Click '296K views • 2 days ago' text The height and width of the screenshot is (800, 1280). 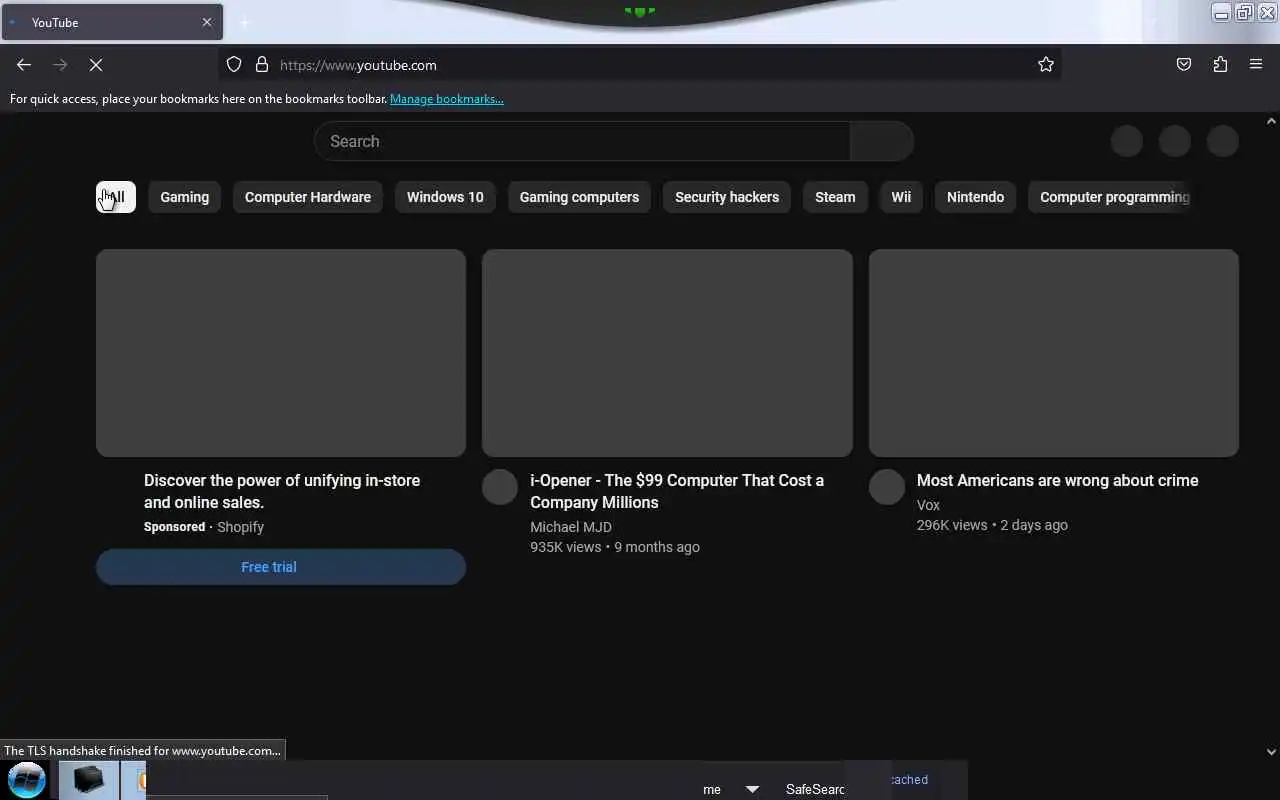[x=992, y=525]
